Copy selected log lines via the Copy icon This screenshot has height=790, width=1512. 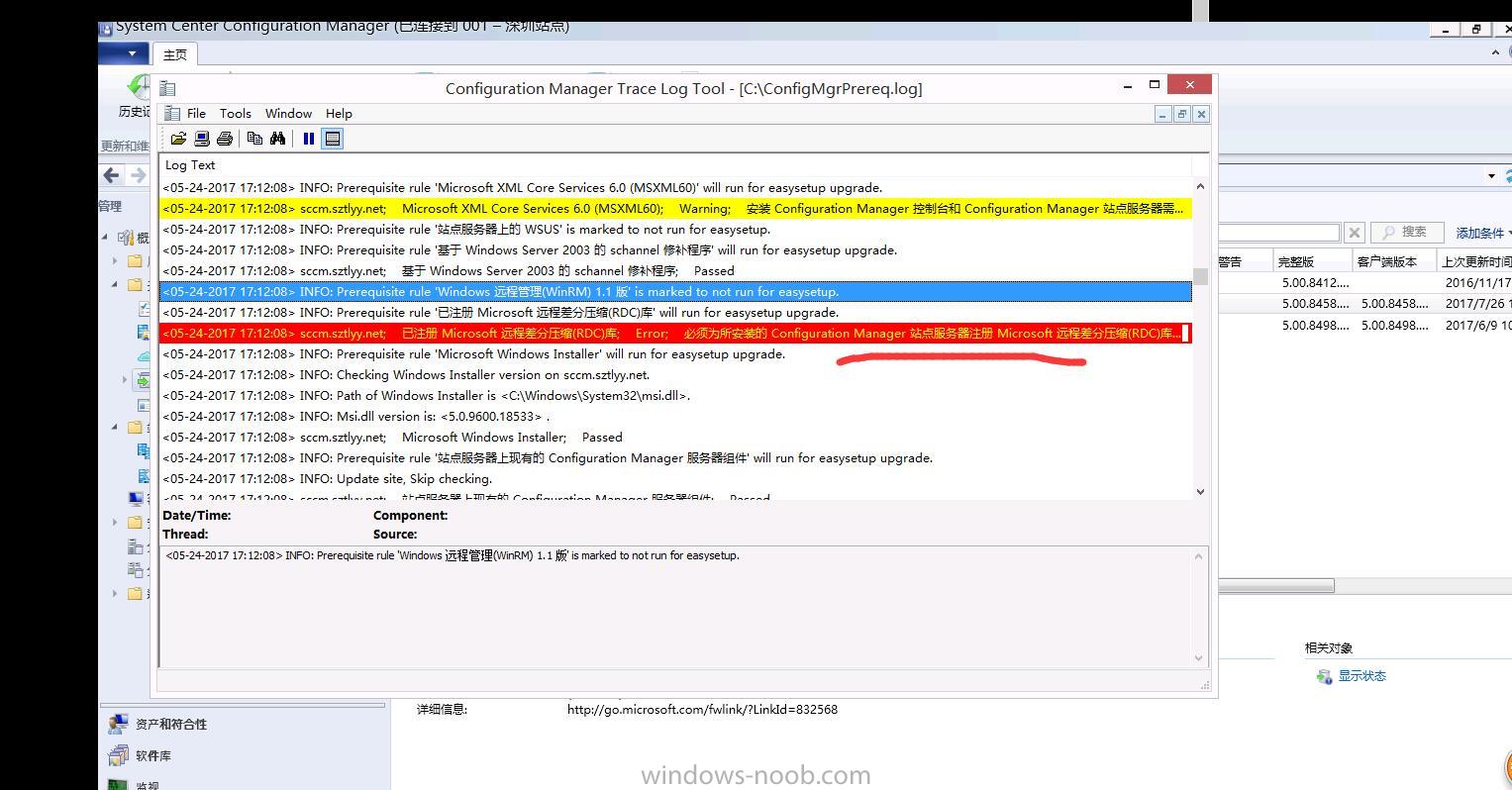pos(254,139)
